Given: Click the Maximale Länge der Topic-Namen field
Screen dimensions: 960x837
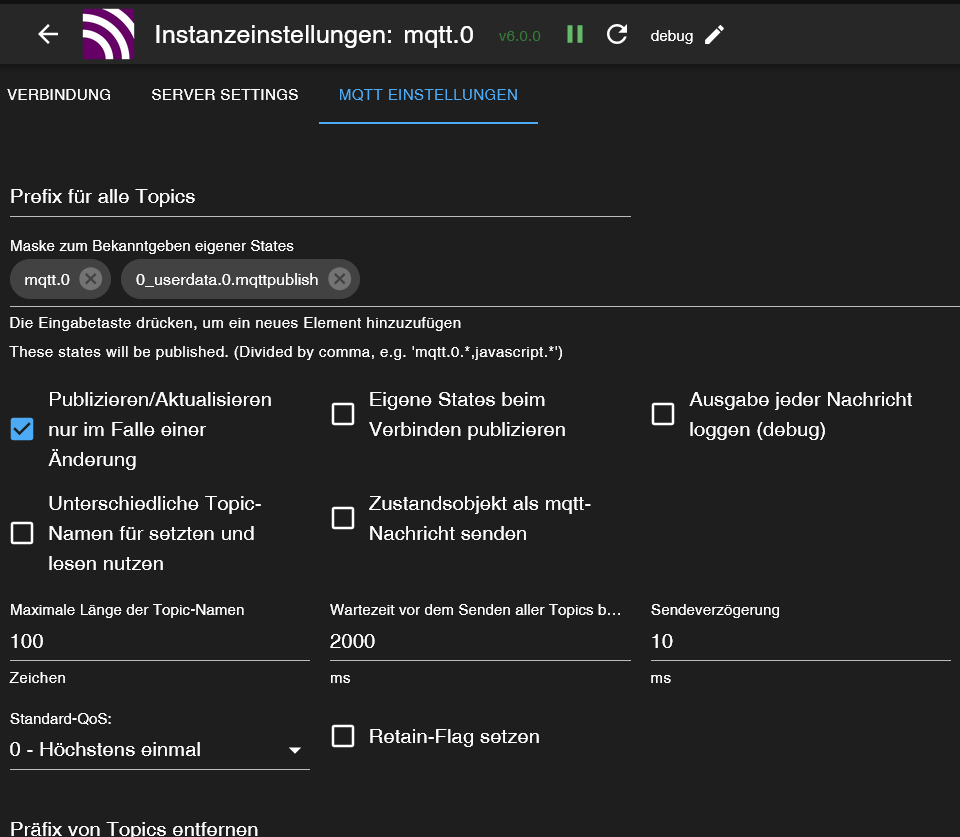Looking at the screenshot, I should click(x=160, y=642).
